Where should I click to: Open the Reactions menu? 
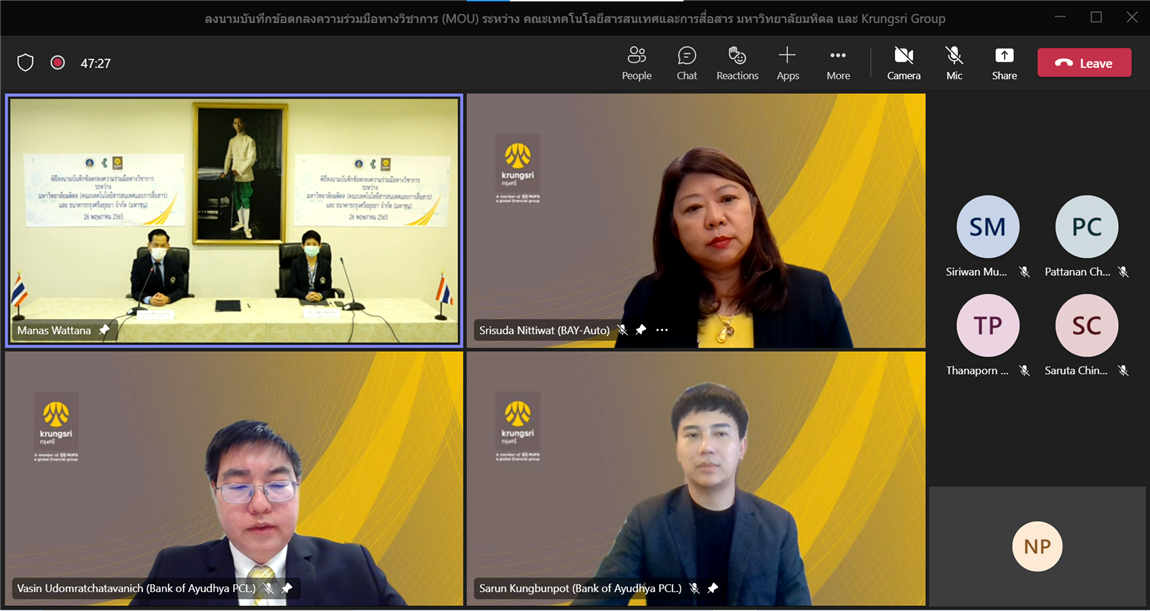(737, 63)
